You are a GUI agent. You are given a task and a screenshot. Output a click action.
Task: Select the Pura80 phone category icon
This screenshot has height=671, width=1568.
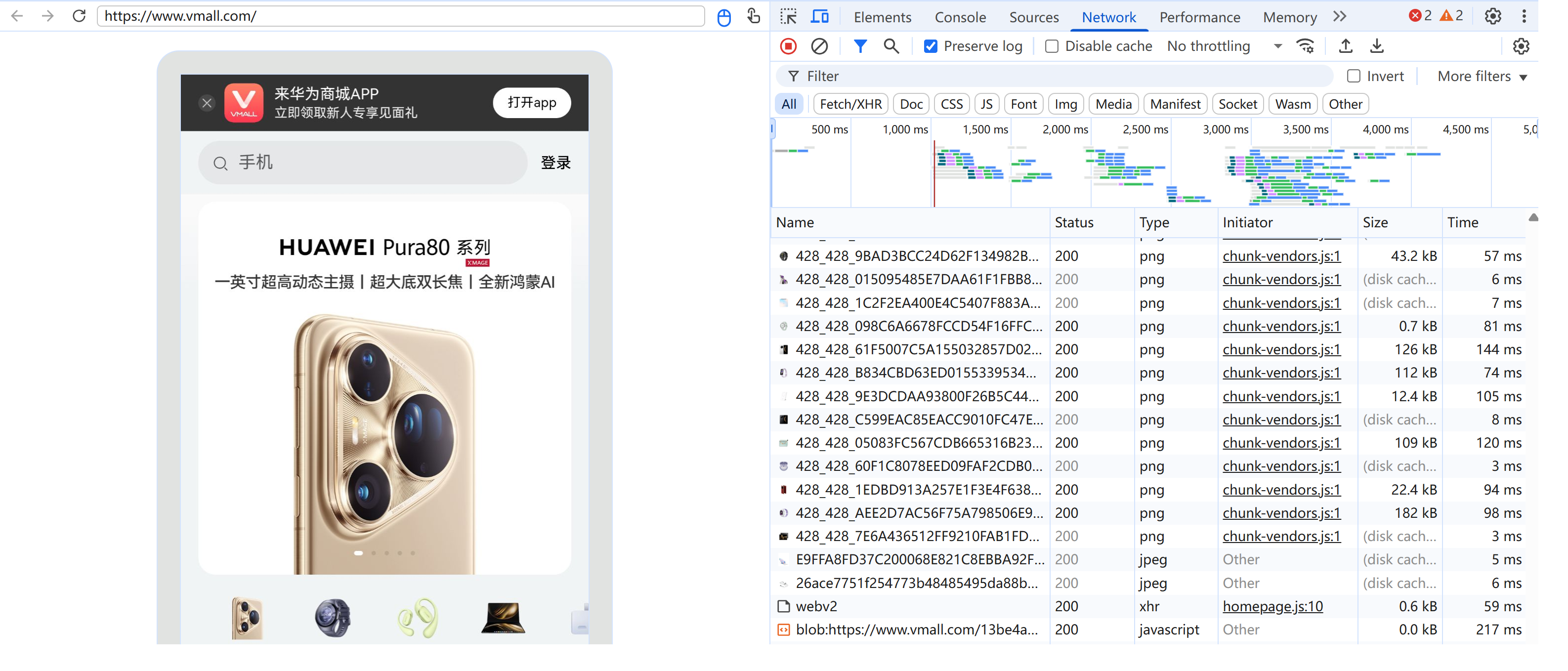tap(248, 618)
